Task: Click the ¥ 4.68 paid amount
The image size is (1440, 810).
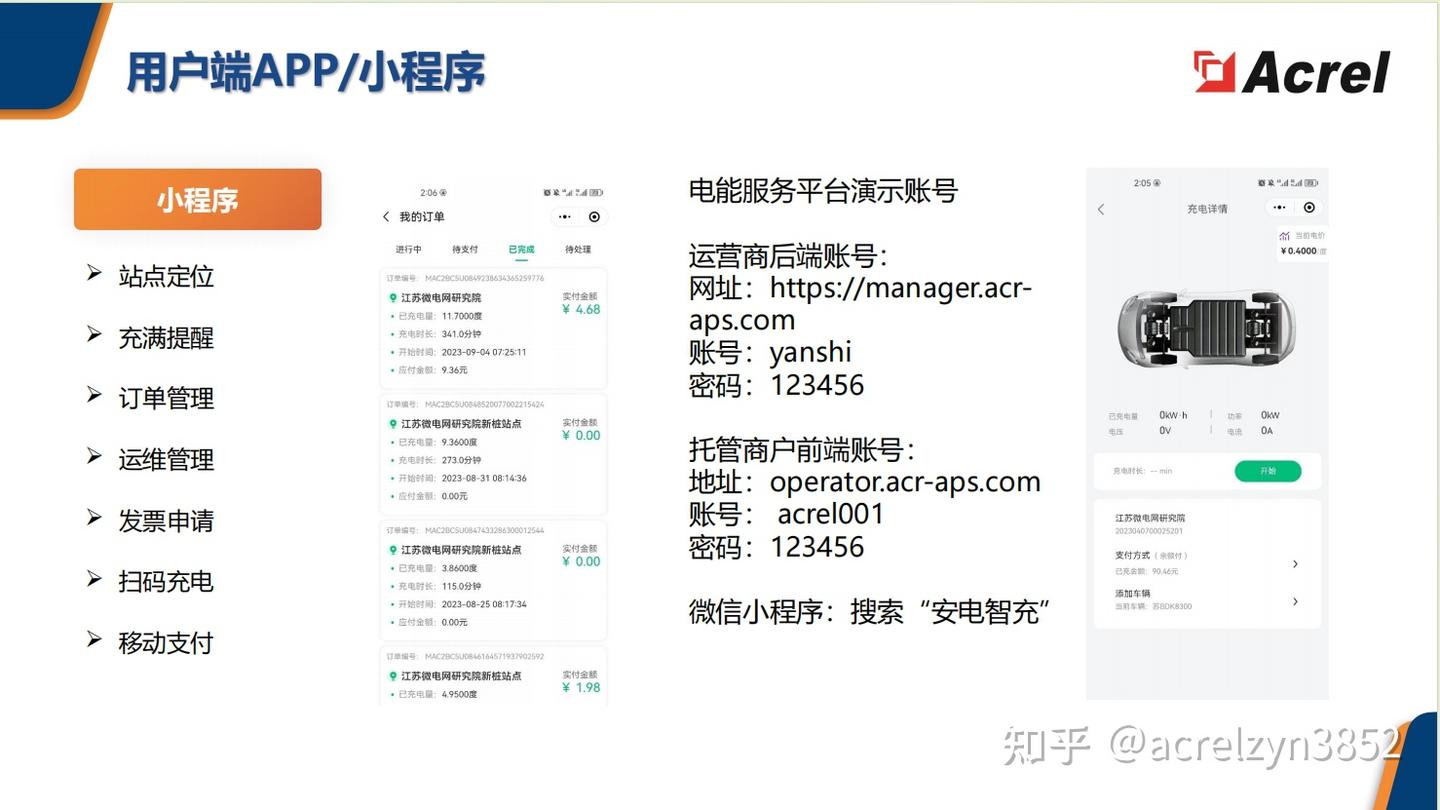Action: tap(581, 309)
